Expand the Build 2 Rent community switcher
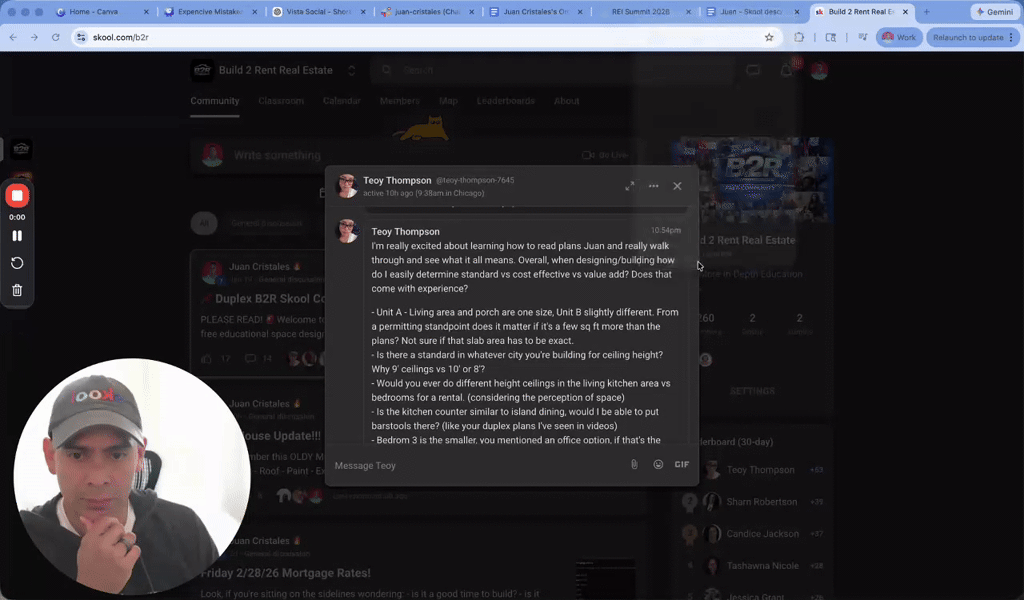Viewport: 1024px width, 600px height. click(x=351, y=71)
